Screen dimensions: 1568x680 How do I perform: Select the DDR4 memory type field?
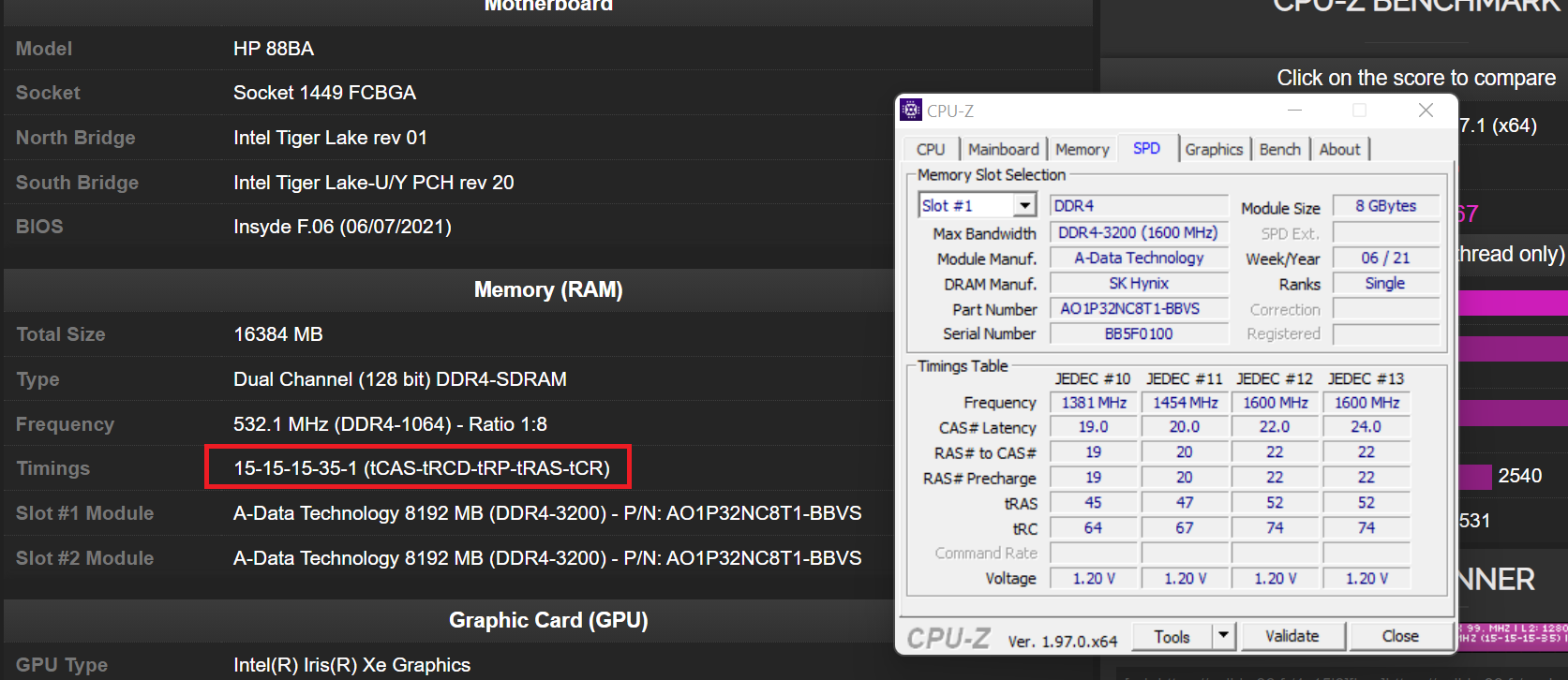pyautogui.click(x=1139, y=206)
